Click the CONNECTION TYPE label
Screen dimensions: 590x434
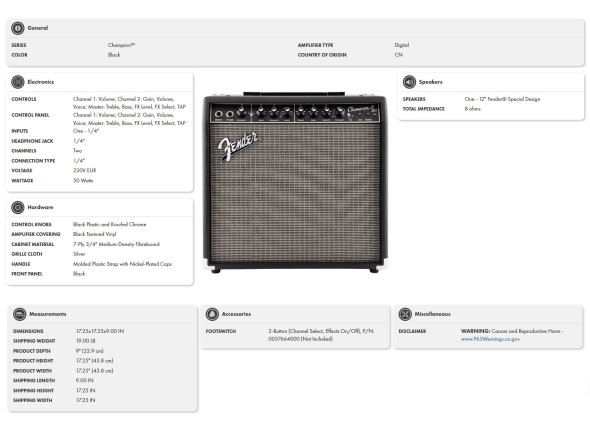click(33, 161)
